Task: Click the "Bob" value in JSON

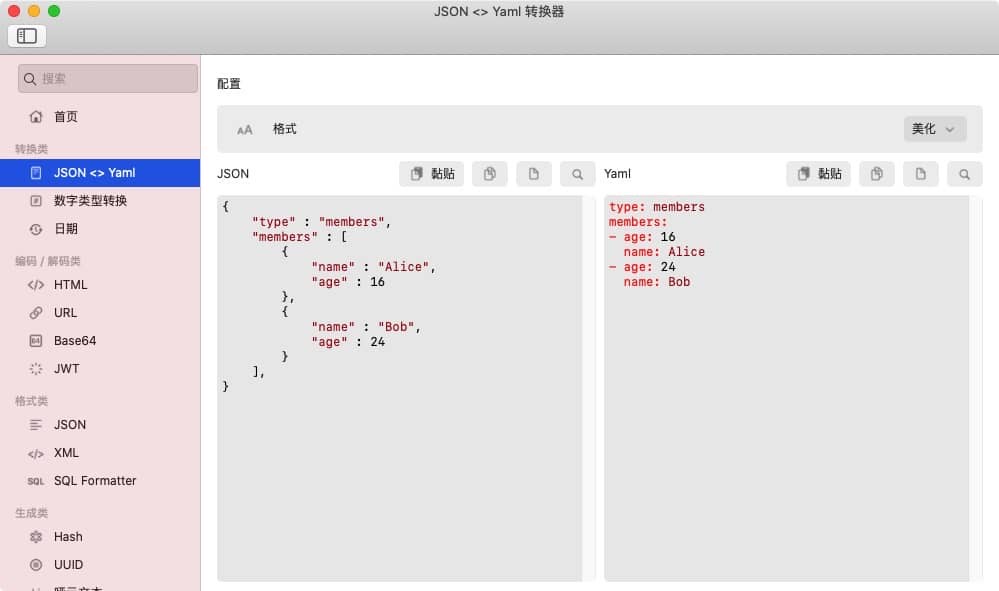Action: [x=396, y=327]
